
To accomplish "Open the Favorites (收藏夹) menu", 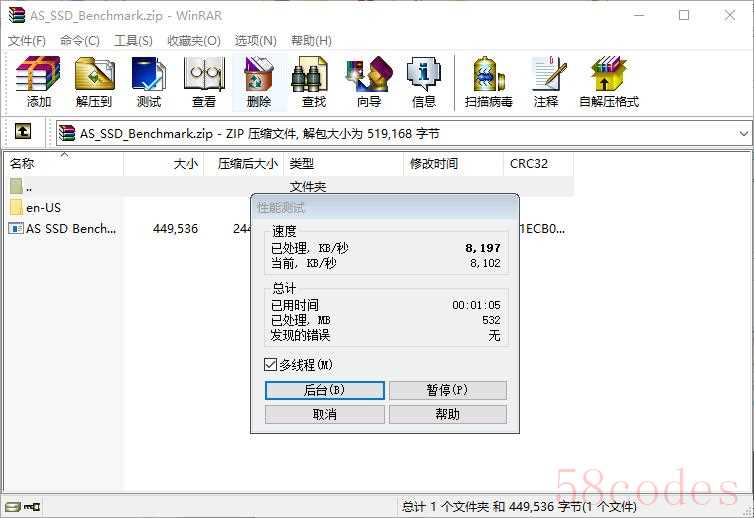I will 194,40.
